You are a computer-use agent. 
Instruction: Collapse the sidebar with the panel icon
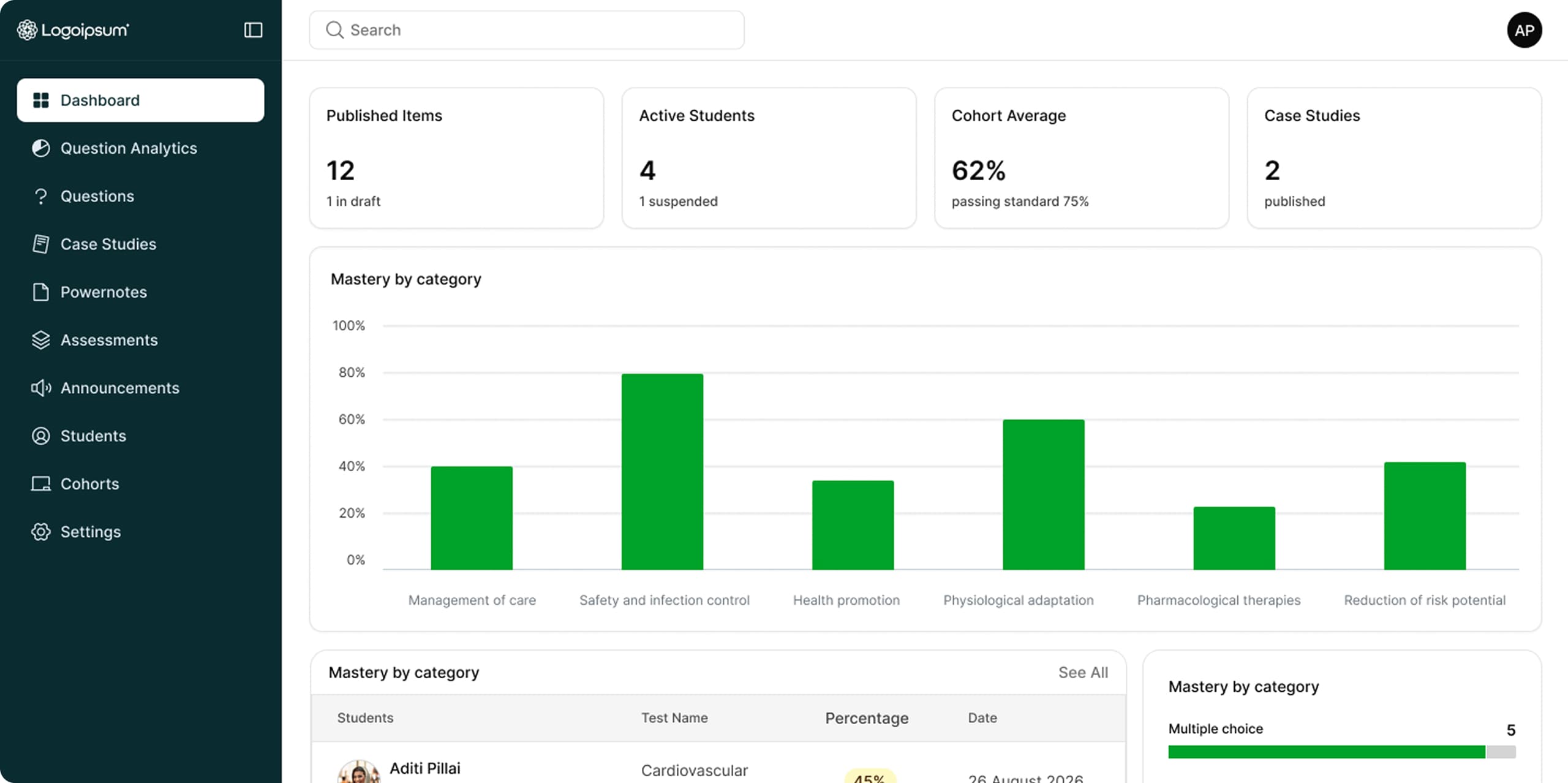[253, 30]
